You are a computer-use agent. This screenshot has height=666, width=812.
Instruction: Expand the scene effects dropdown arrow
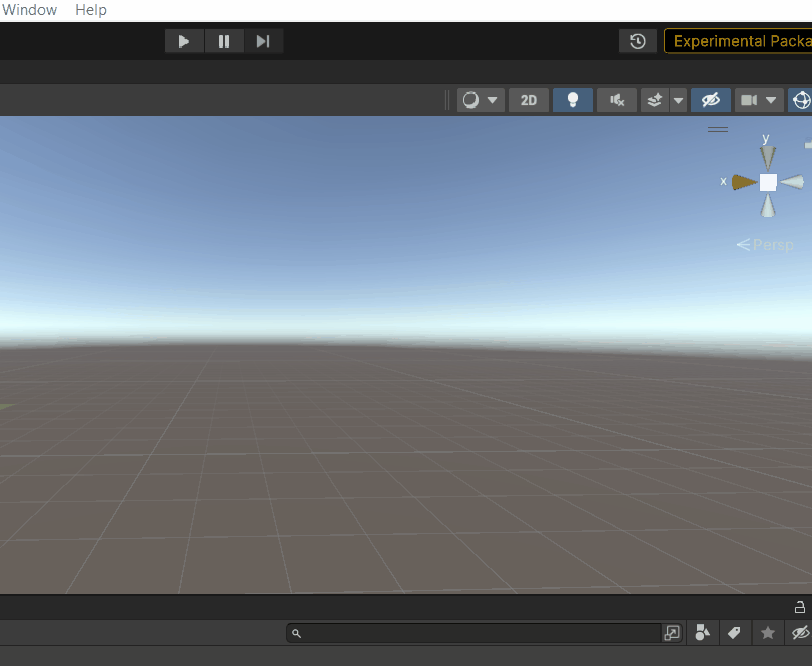tap(679, 100)
